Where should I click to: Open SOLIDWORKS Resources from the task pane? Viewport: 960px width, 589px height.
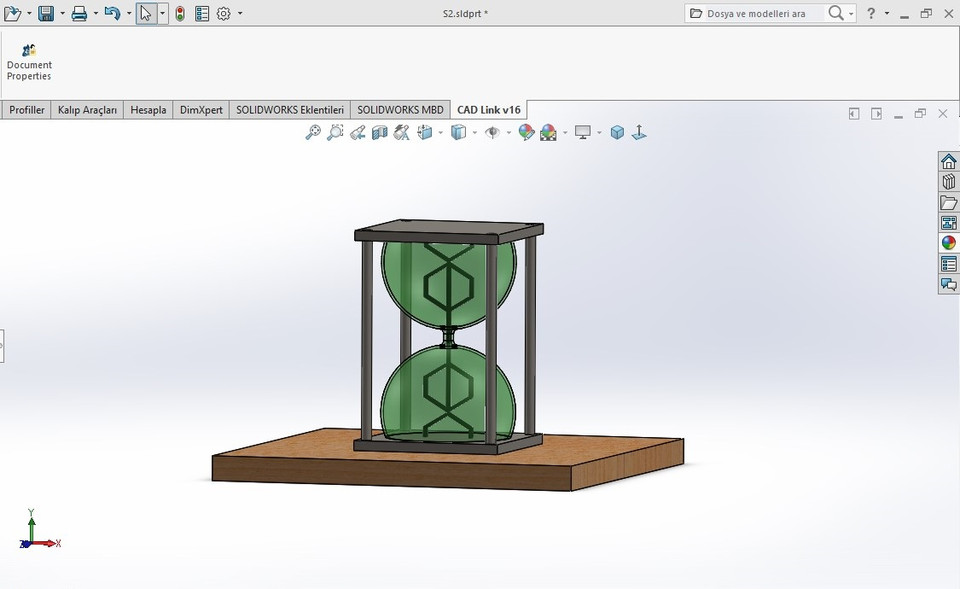click(x=948, y=161)
